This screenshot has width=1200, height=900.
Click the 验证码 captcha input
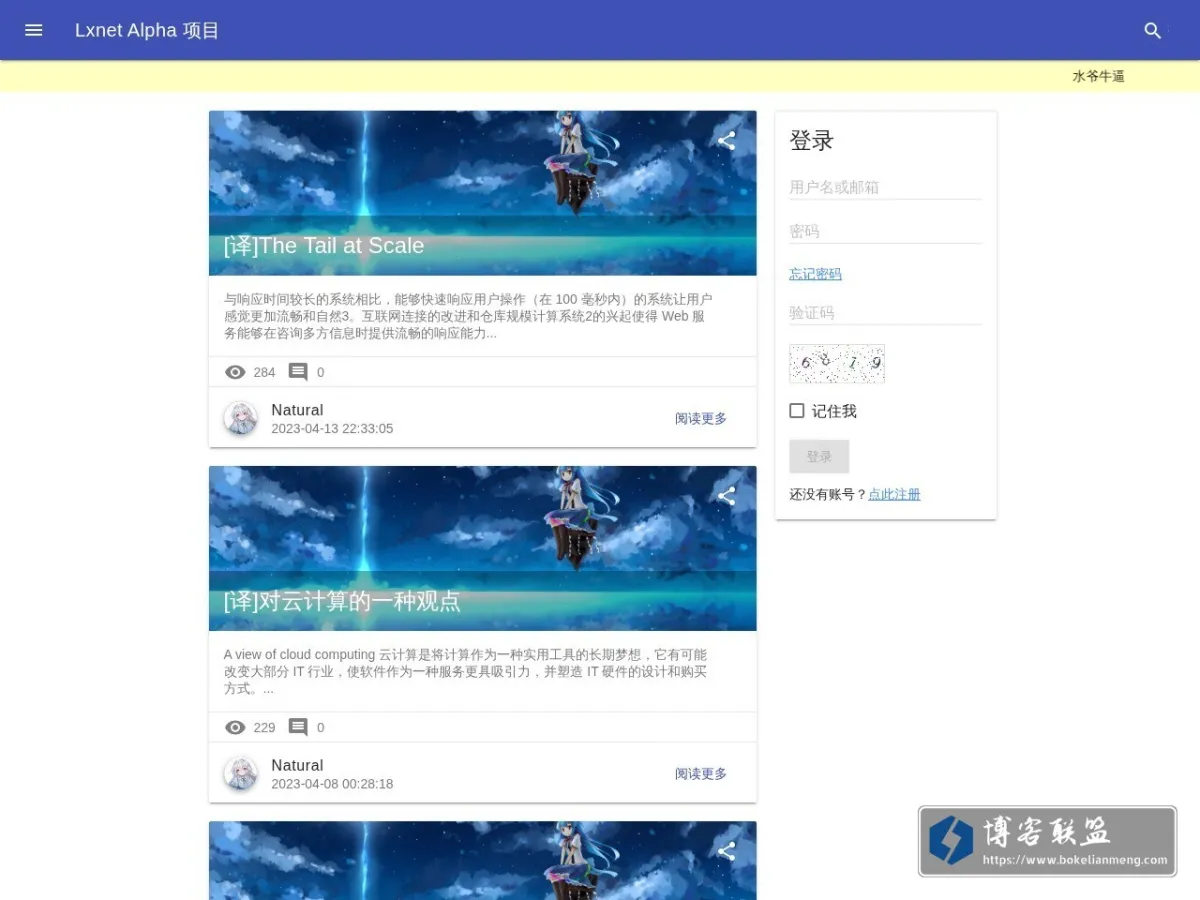[885, 312]
